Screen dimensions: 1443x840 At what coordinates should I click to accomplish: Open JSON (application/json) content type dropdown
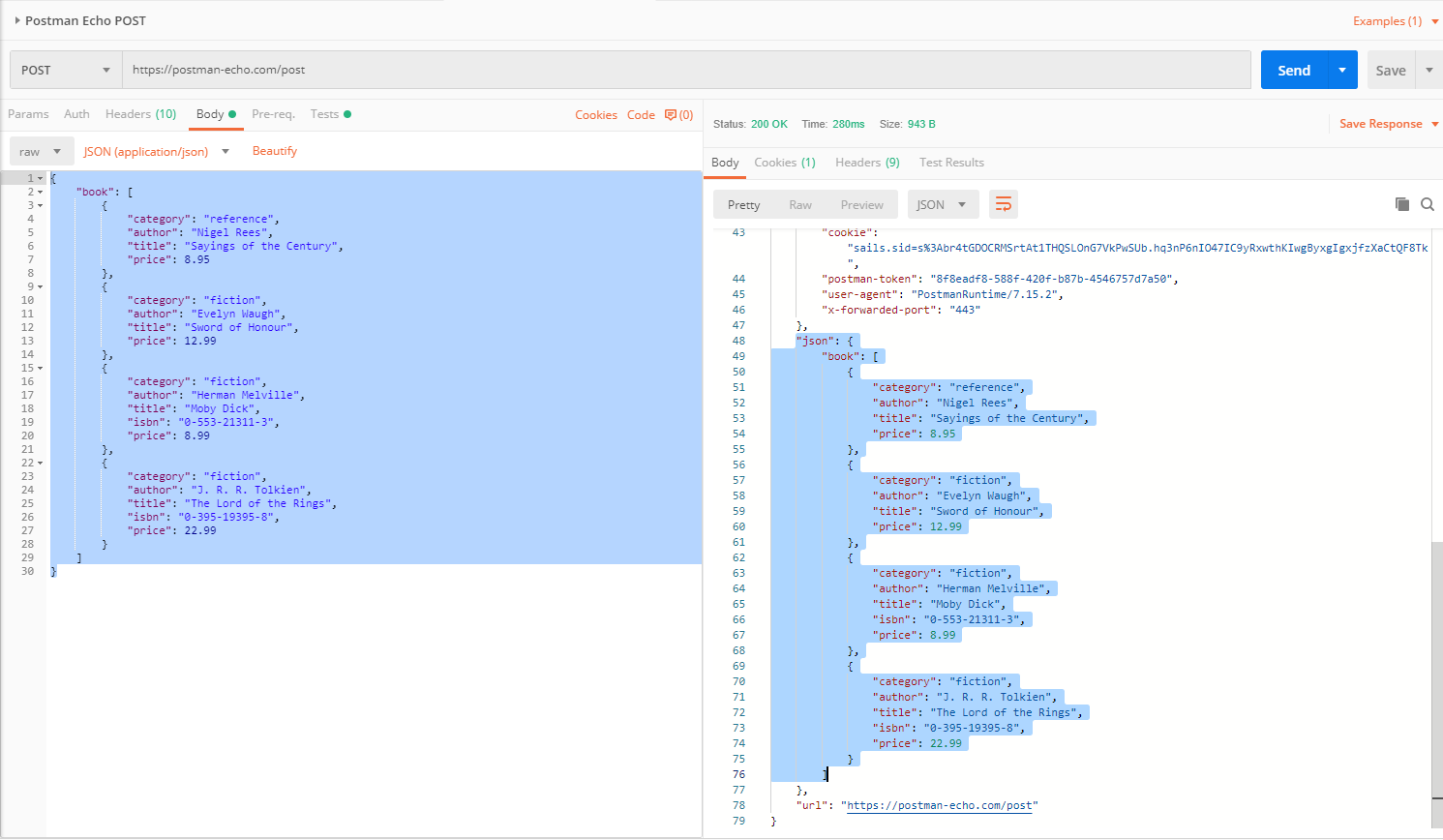coord(156,152)
